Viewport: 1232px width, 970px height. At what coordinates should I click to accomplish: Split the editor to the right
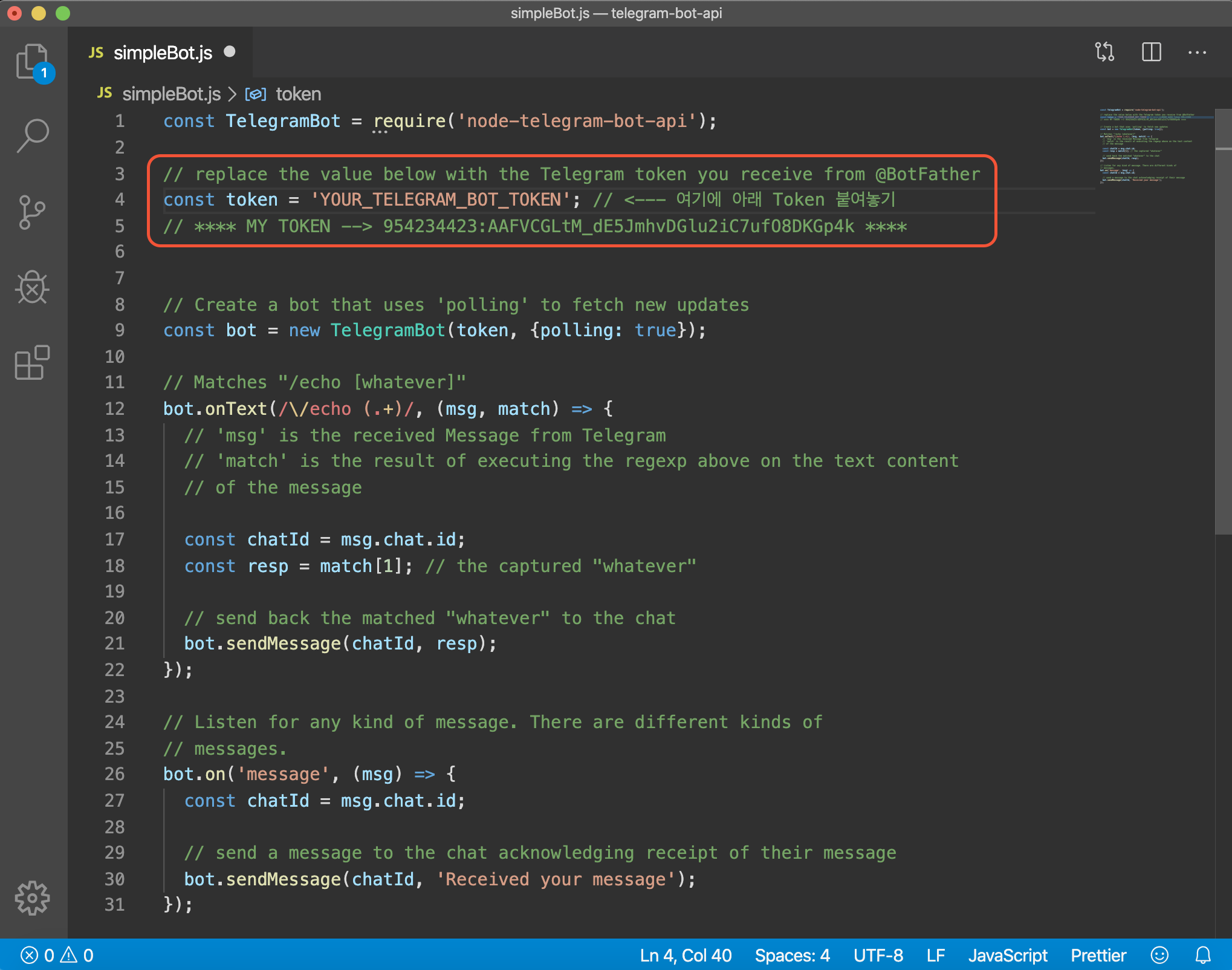(x=1152, y=52)
